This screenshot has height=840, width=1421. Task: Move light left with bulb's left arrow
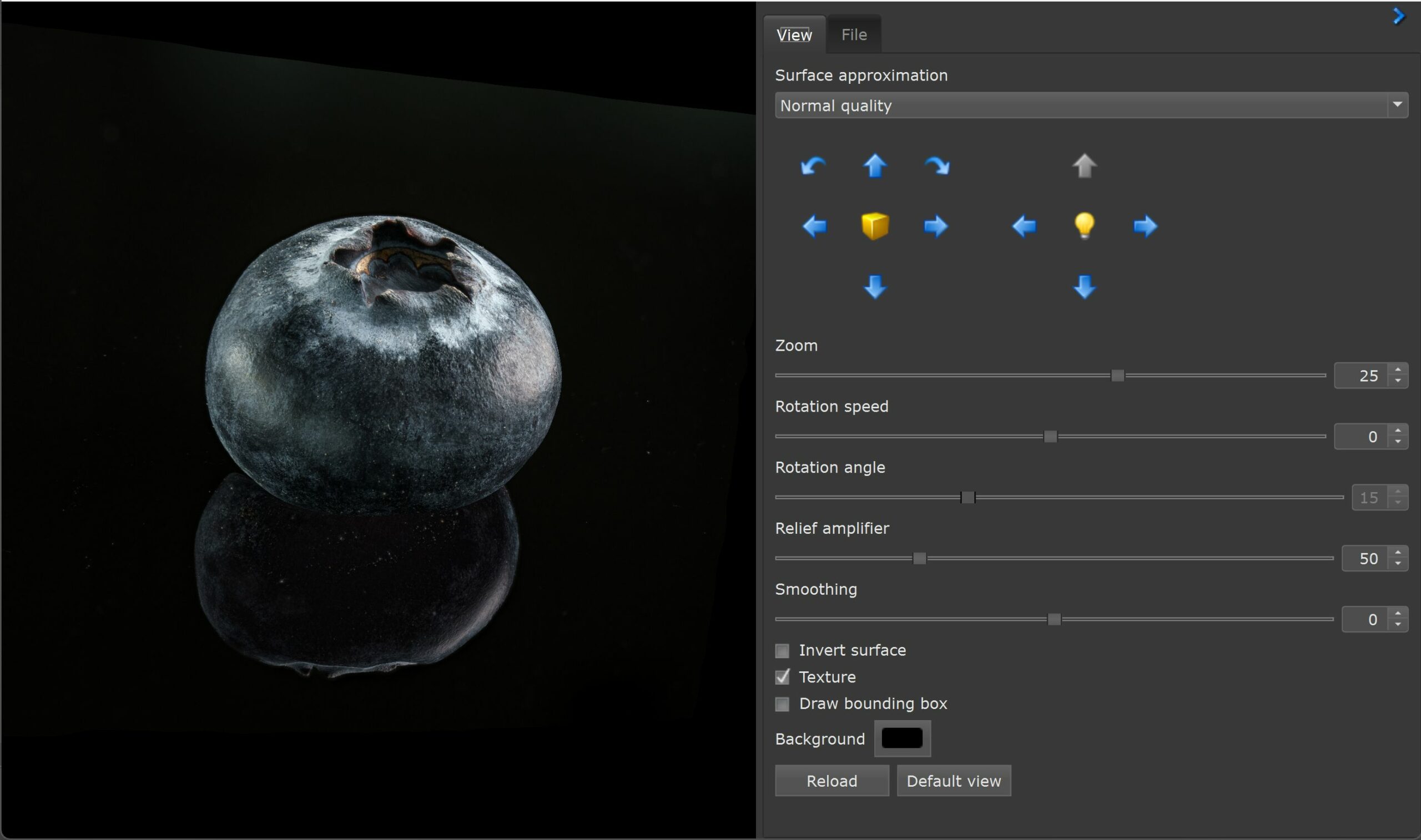tap(1024, 226)
